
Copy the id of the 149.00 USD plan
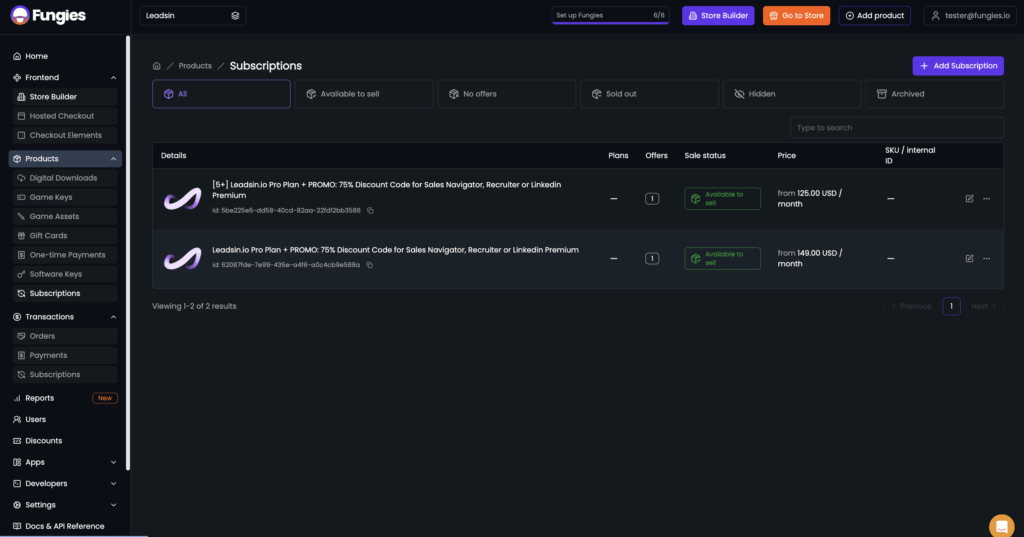tap(370, 265)
